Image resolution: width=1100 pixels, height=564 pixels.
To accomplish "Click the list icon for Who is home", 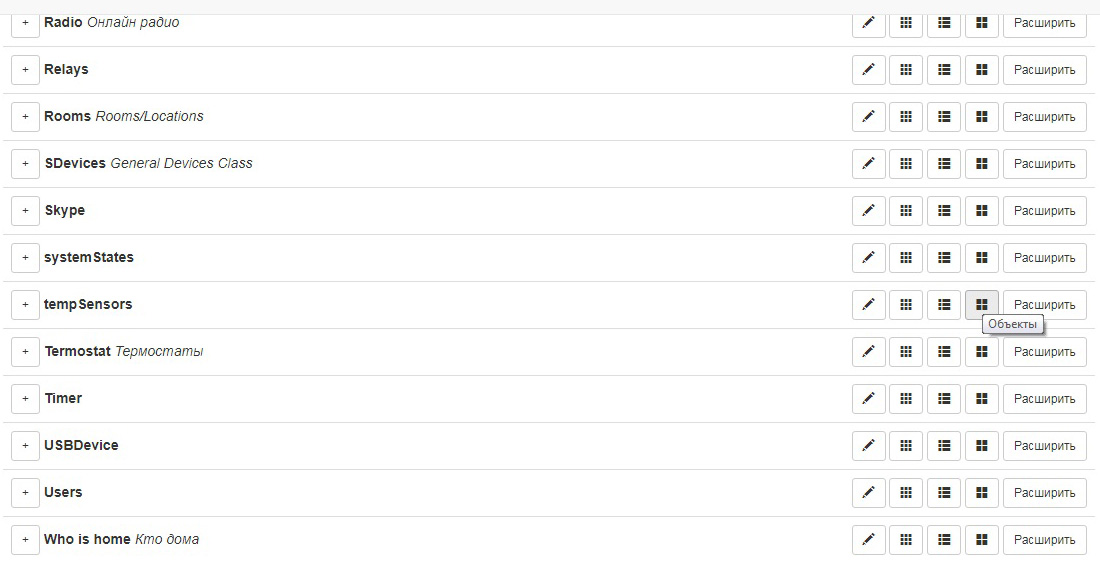I will tap(944, 540).
